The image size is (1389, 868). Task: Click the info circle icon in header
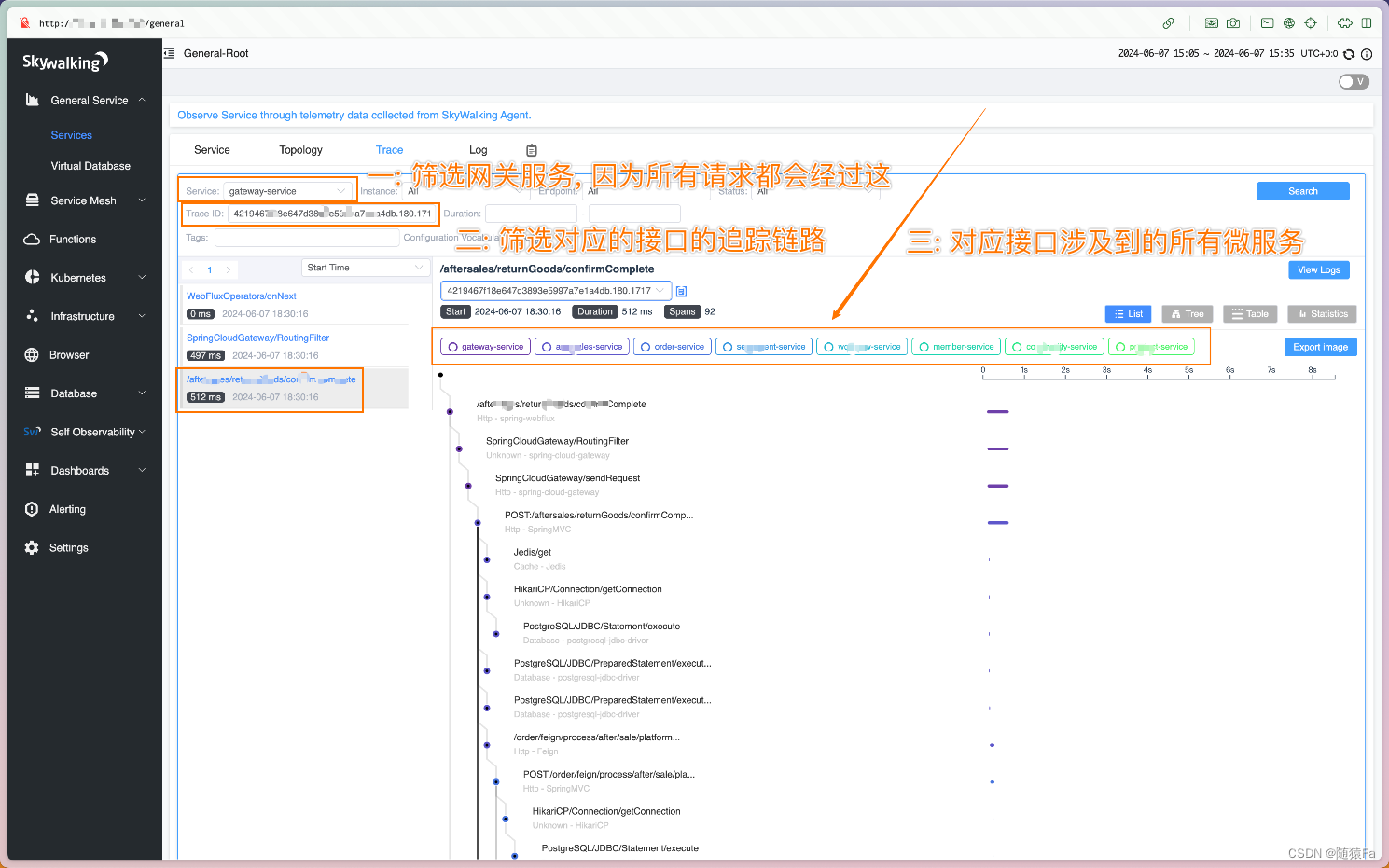click(x=1367, y=54)
